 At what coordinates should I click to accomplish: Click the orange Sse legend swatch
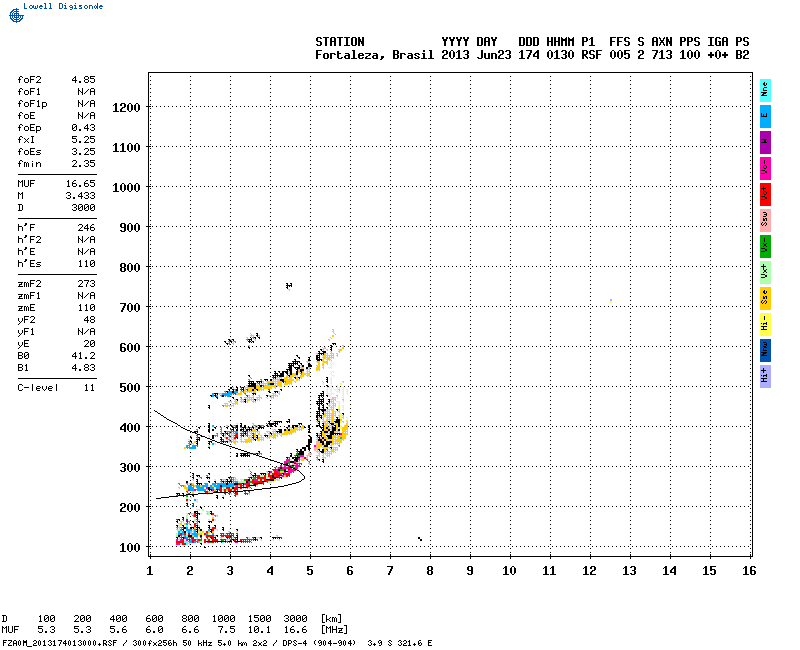[765, 298]
